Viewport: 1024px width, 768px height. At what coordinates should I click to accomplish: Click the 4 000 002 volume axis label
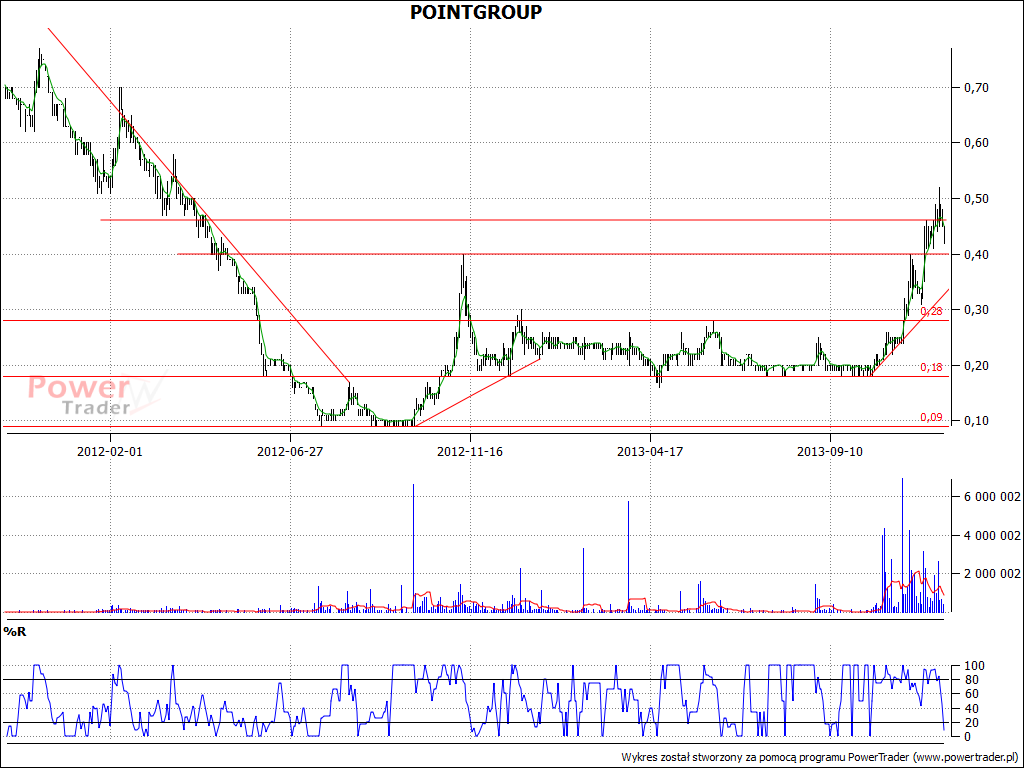tap(992, 536)
